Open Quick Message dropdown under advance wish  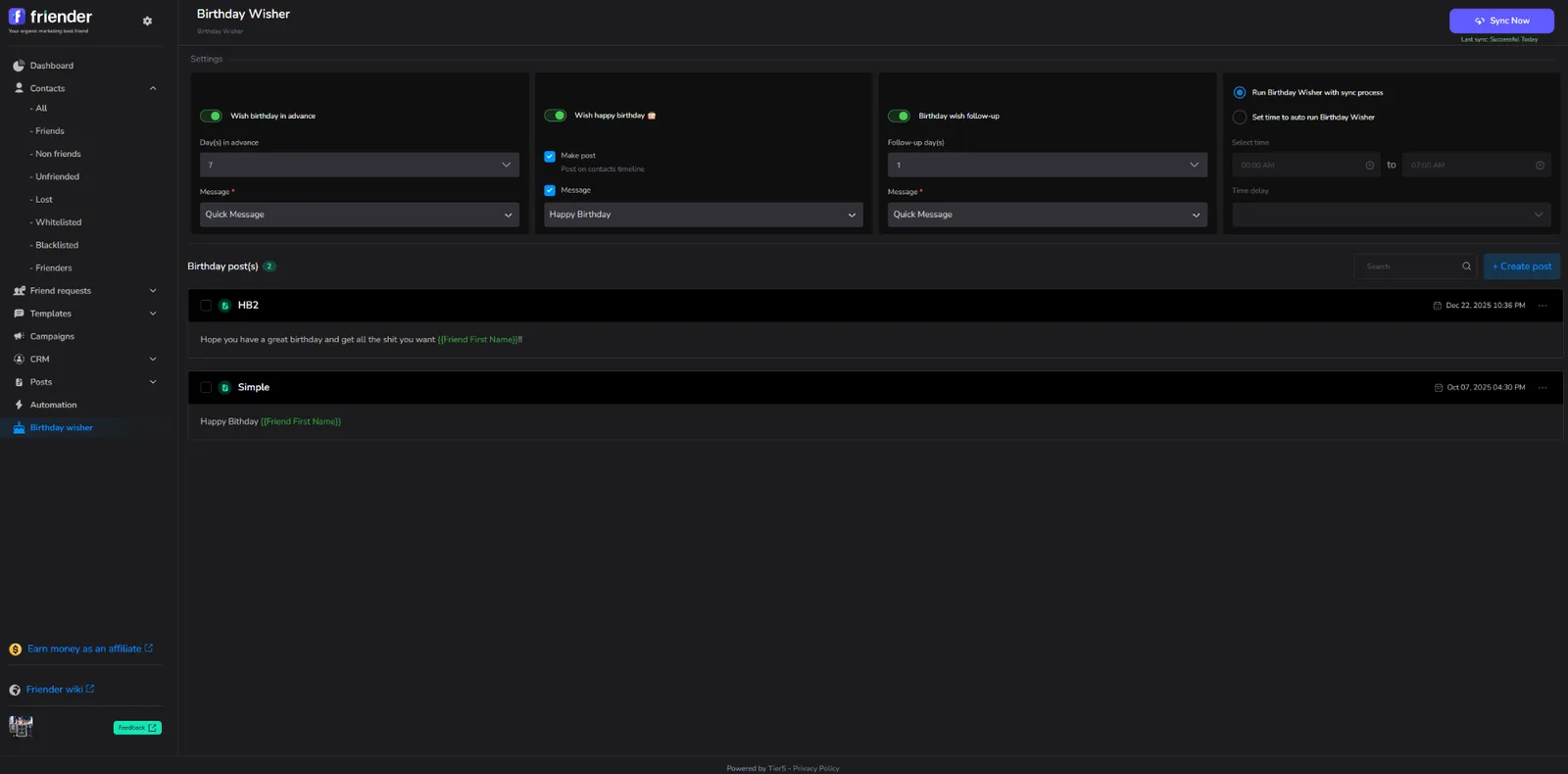[x=360, y=215]
